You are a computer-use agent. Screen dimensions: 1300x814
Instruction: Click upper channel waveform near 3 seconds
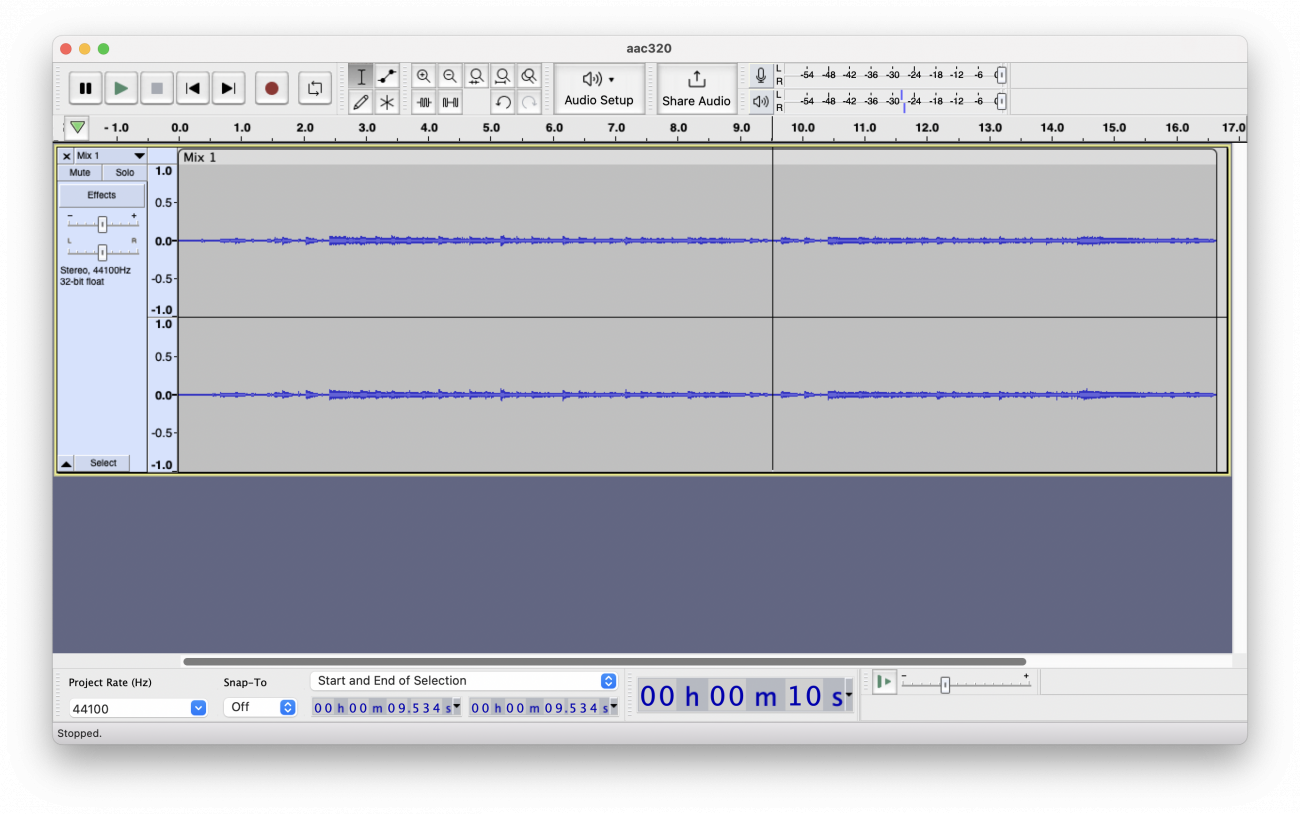coord(367,241)
